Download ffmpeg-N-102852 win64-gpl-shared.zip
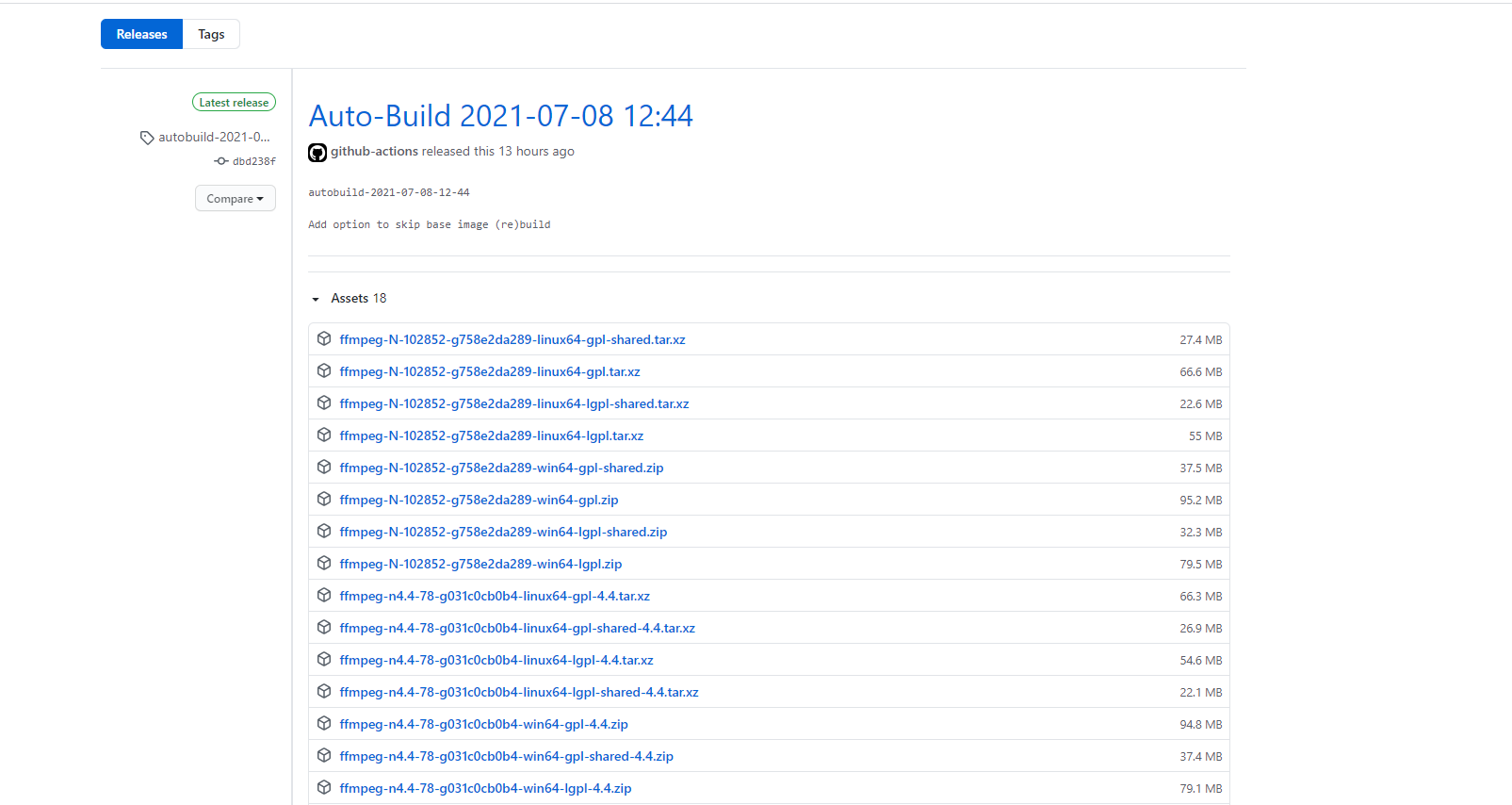Image resolution: width=1512 pixels, height=805 pixels. point(502,468)
